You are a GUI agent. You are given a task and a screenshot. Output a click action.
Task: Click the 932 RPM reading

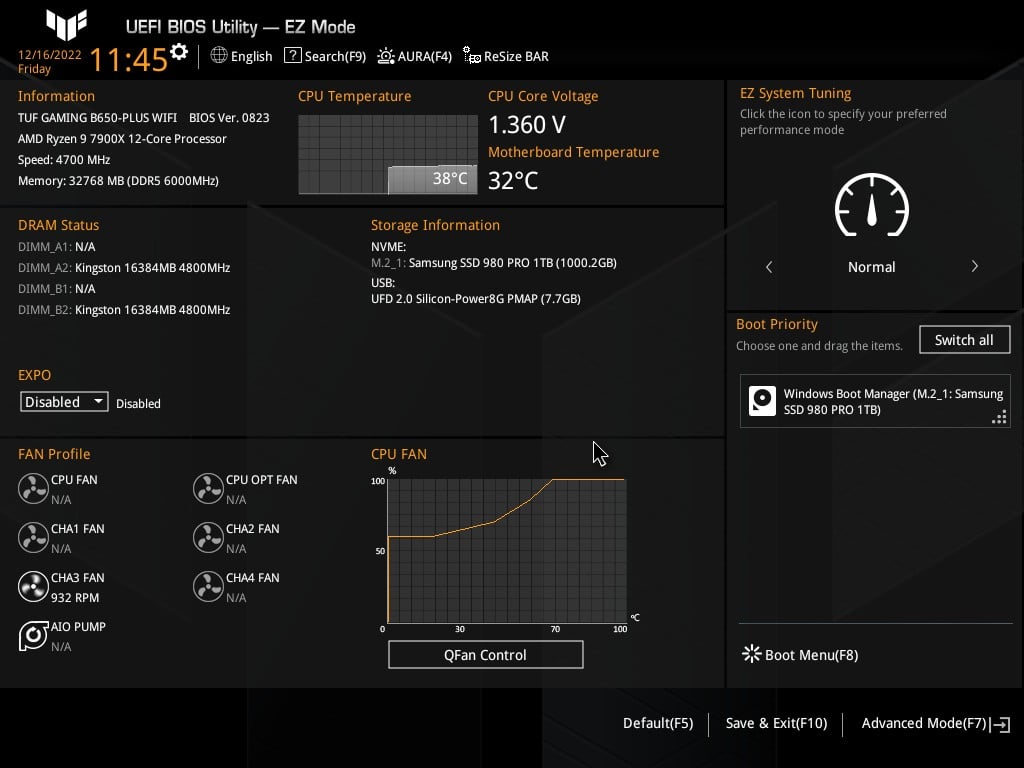(x=75, y=598)
